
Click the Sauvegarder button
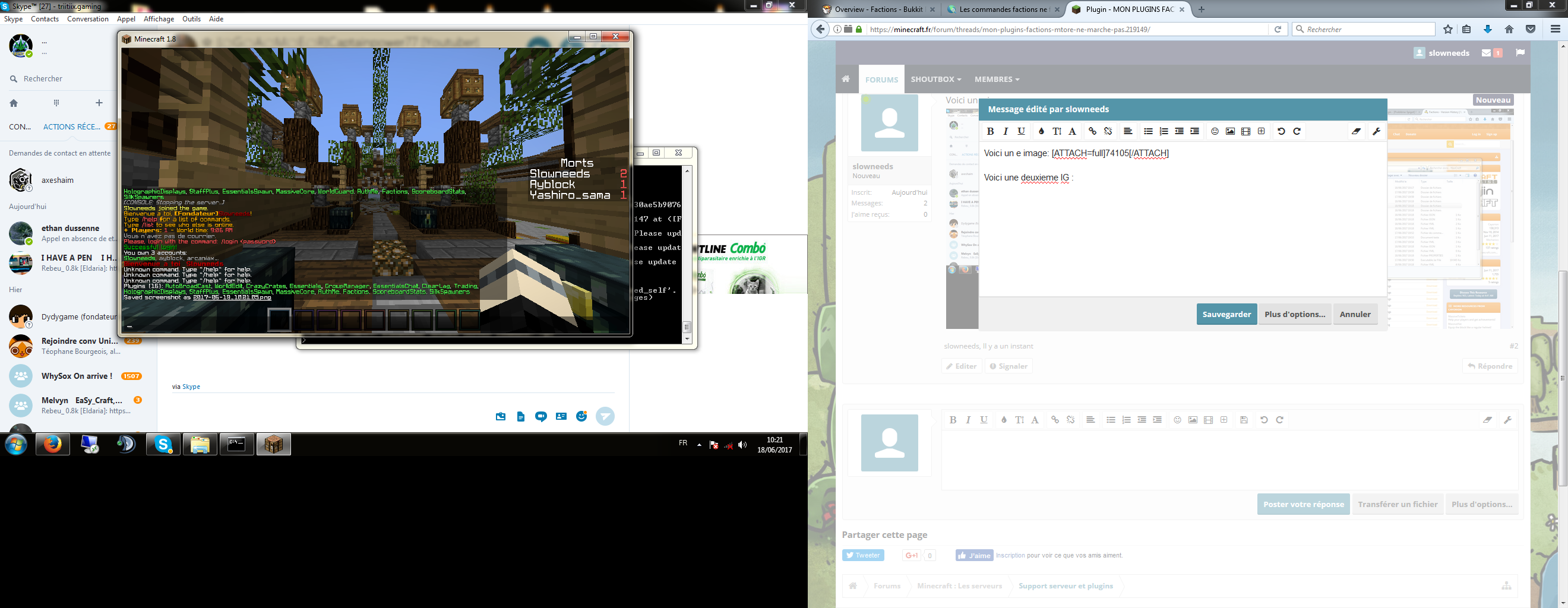(x=1226, y=314)
